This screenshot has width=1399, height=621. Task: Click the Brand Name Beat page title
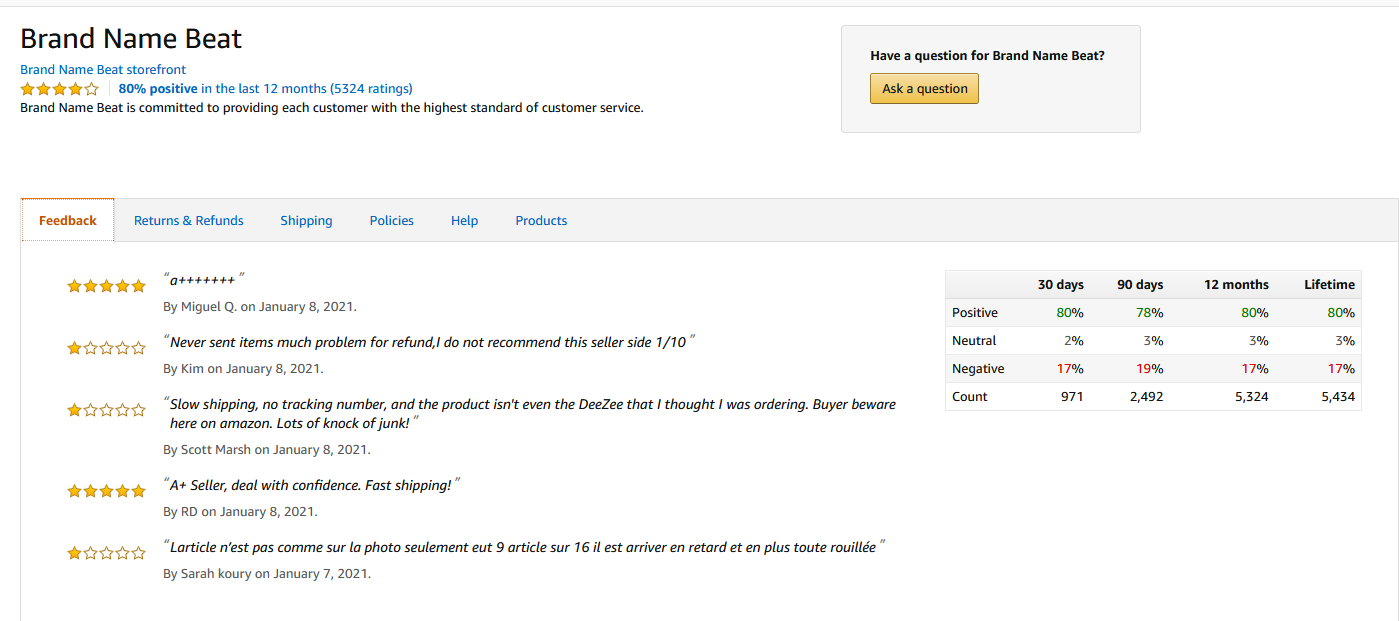coord(131,39)
